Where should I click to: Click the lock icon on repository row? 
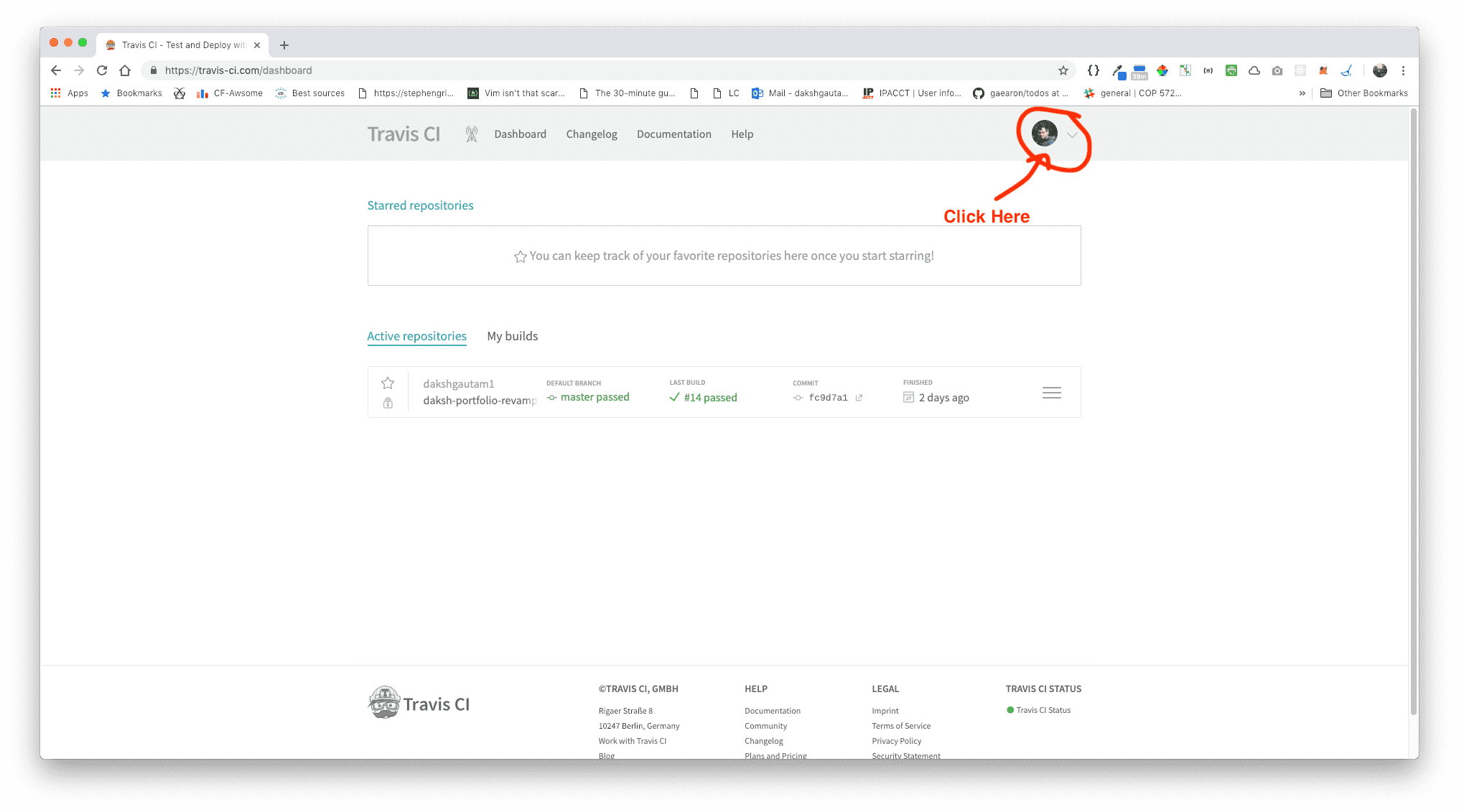click(x=388, y=403)
